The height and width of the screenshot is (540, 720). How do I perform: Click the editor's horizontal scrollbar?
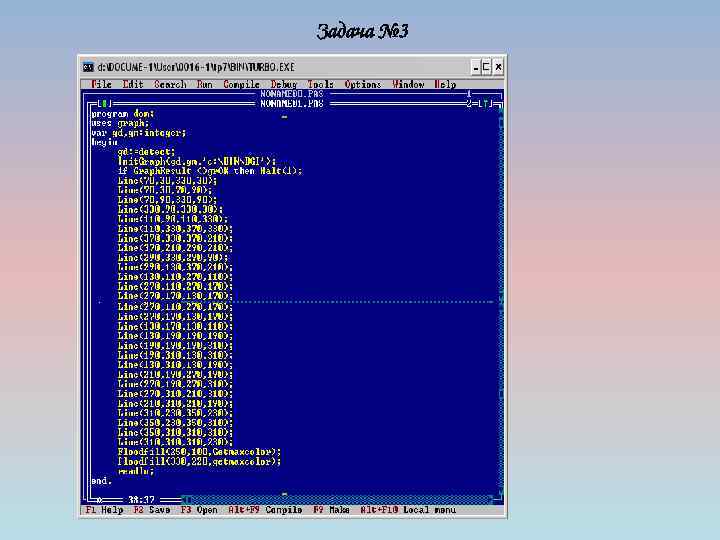point(338,499)
